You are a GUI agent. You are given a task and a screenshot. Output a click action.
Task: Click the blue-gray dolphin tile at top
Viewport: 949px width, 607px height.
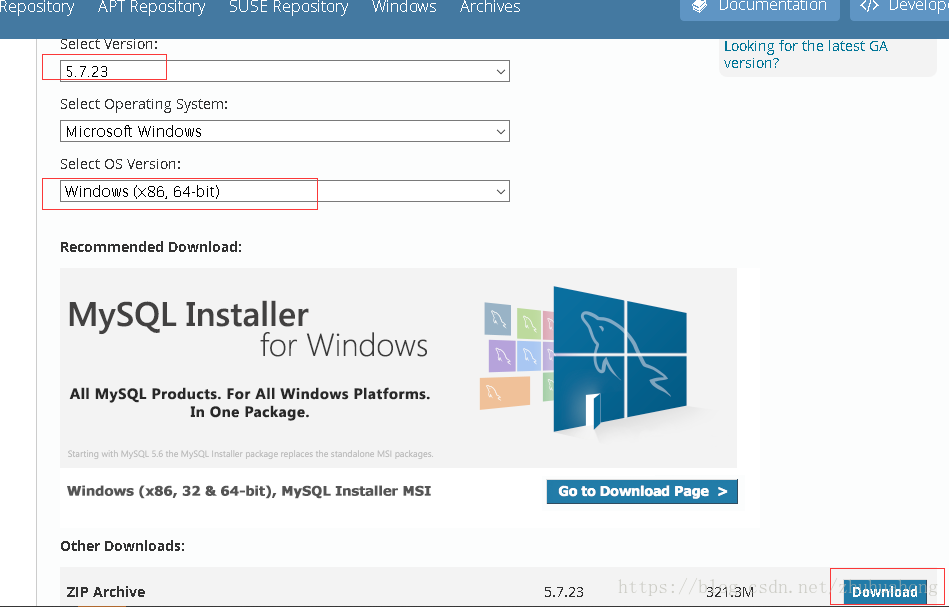(497, 319)
